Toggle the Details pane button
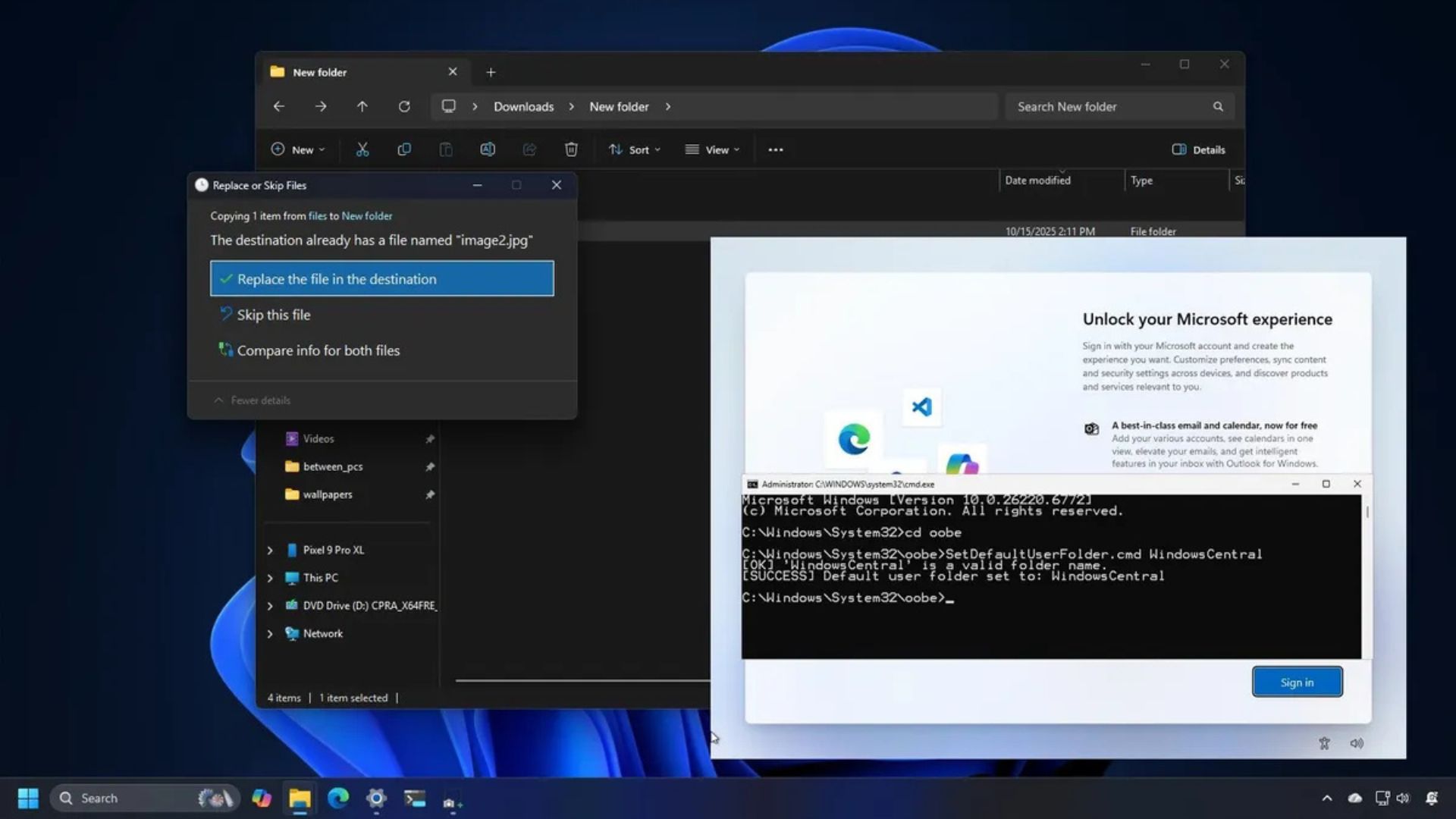Screen dimensions: 1456x819 pyautogui.click(x=1198, y=149)
